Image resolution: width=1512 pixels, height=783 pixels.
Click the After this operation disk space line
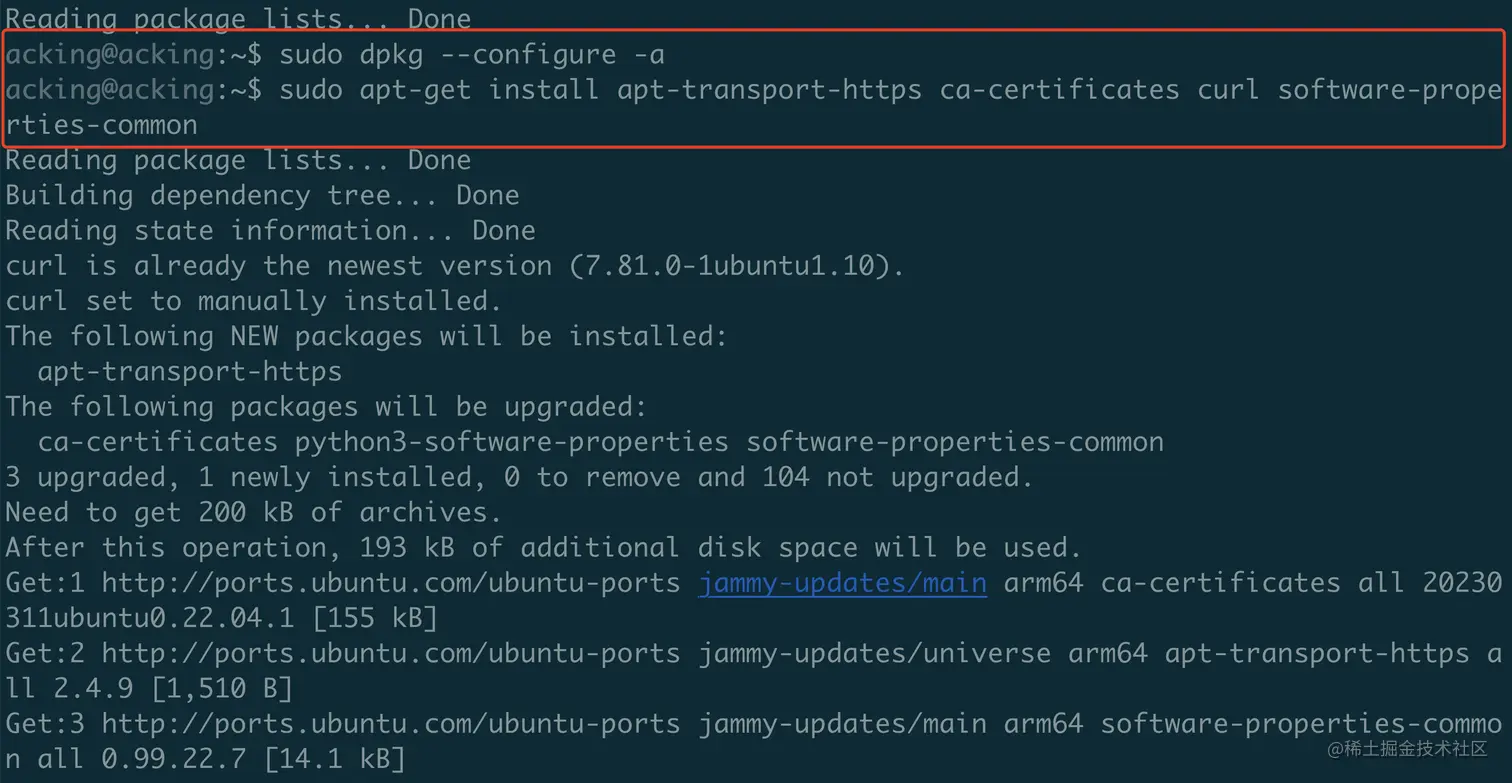pyautogui.click(x=543, y=548)
